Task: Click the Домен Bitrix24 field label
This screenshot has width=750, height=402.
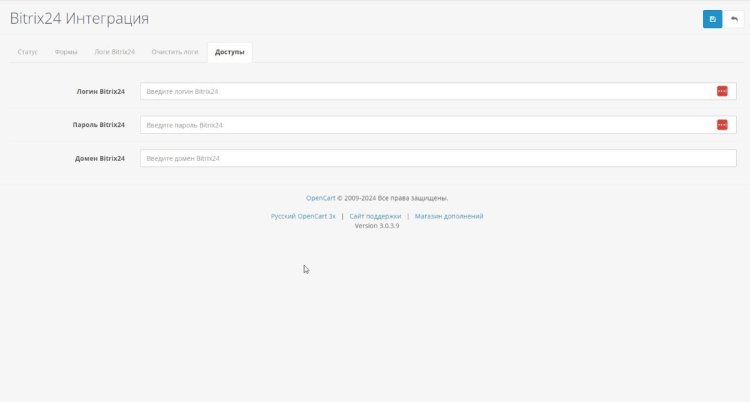Action: 100,158
